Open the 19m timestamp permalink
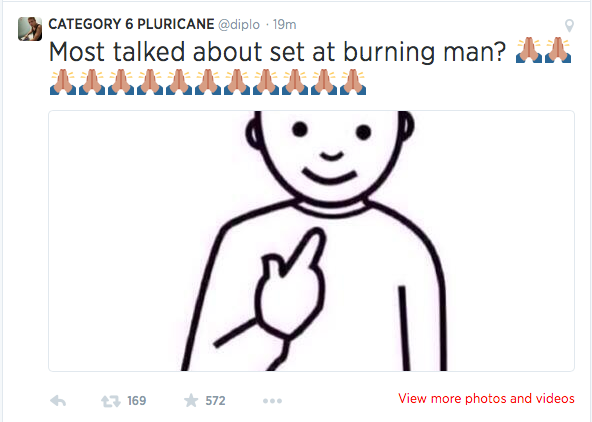Viewport: 592px width, 422px height. click(x=285, y=25)
